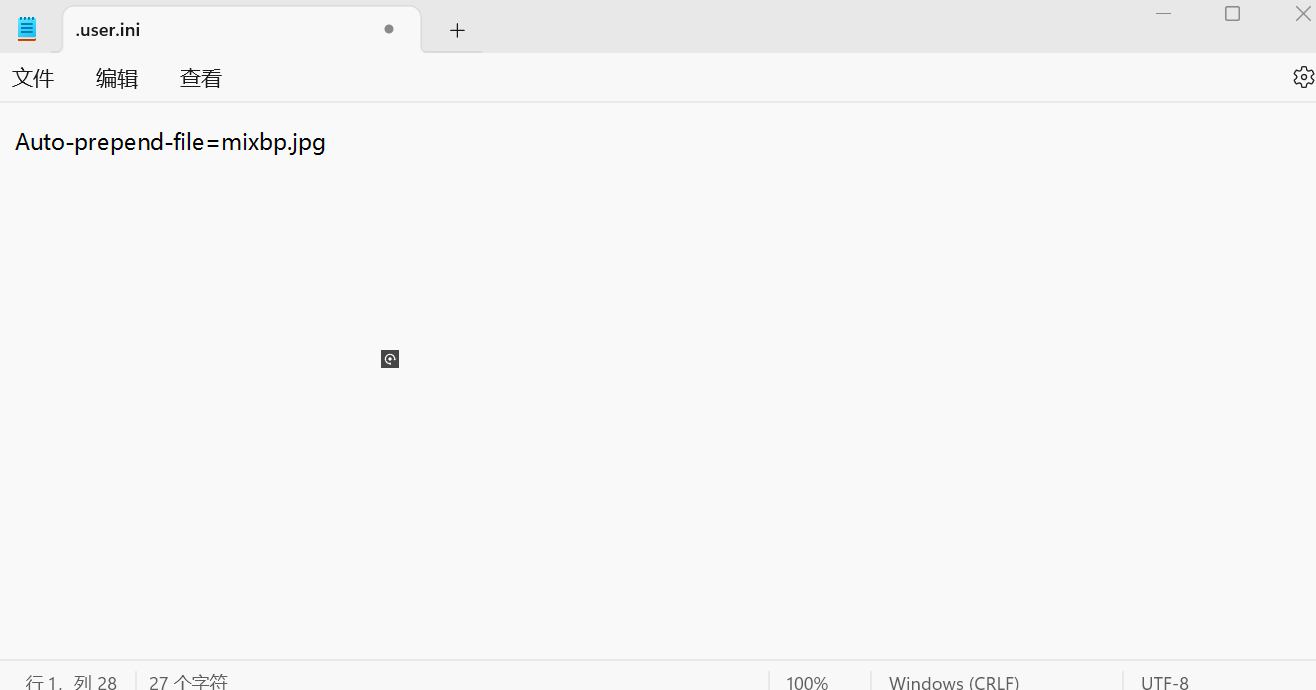Close the Notepad window
This screenshot has width=1316, height=690.
[1304, 13]
